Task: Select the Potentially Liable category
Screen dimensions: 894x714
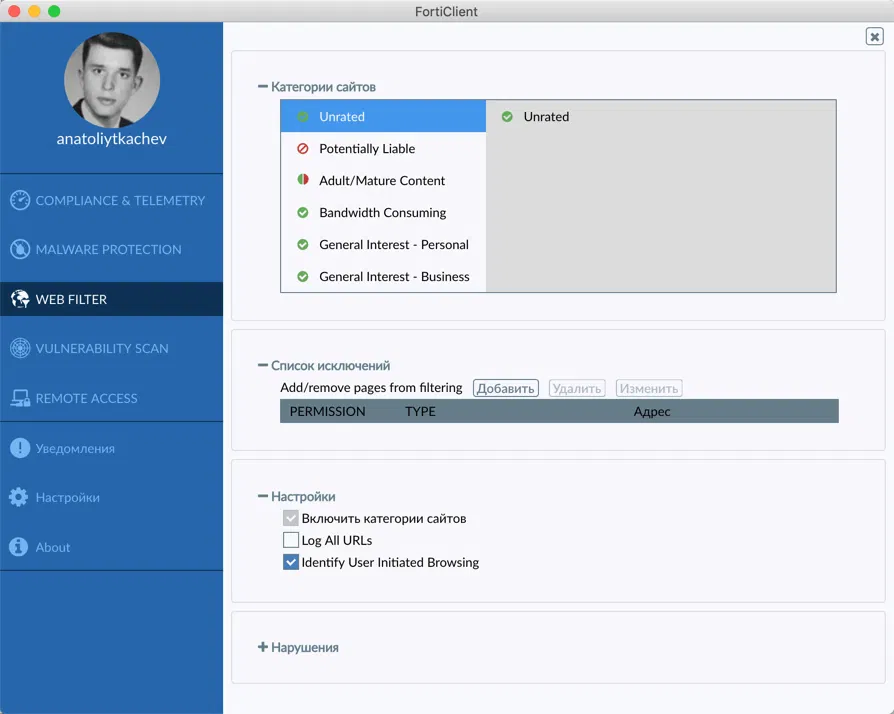Action: point(383,148)
